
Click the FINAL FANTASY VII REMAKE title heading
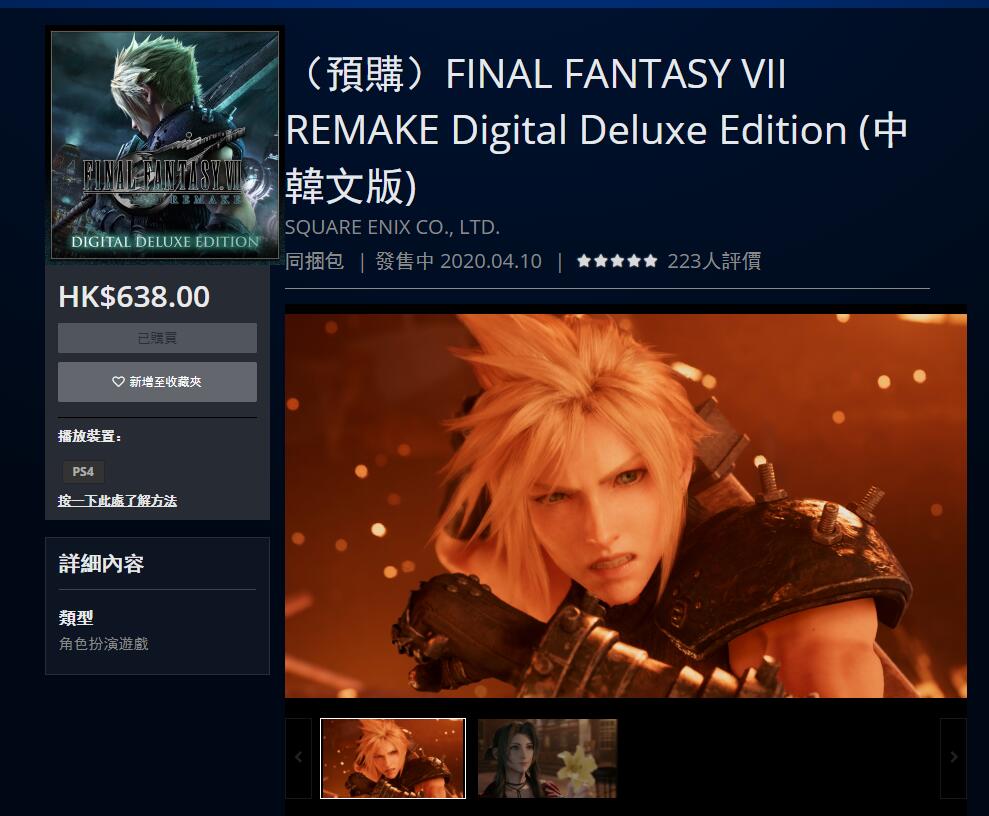click(596, 130)
